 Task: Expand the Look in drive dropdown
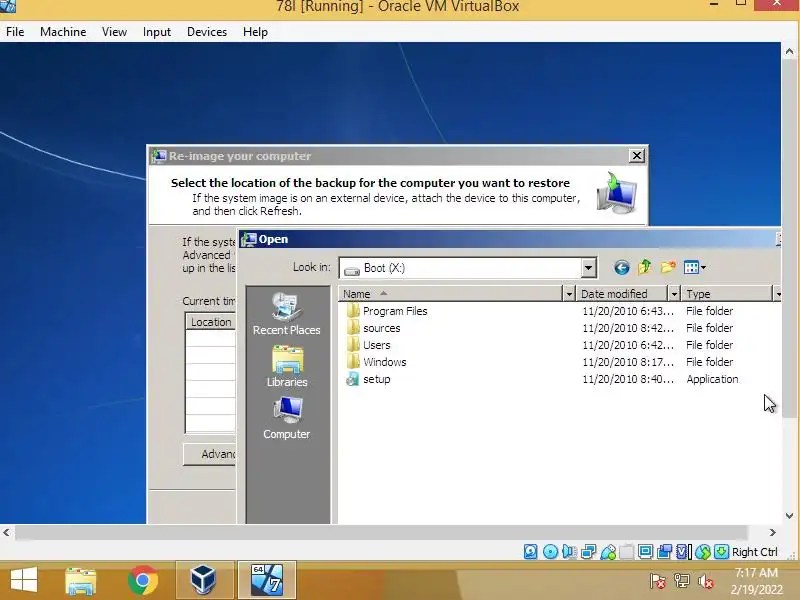tap(588, 268)
